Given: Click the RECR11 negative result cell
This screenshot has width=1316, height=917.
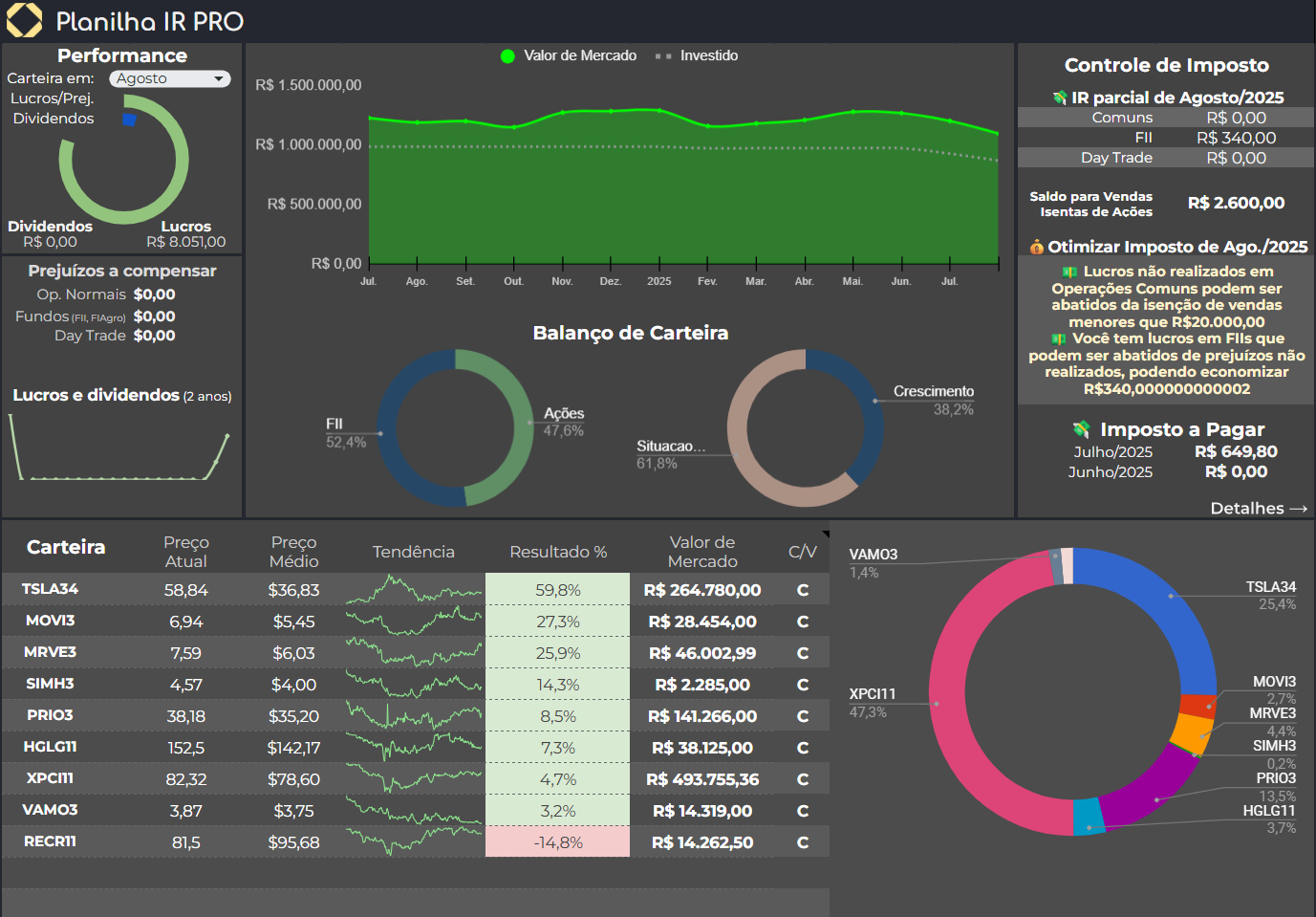Looking at the screenshot, I should pyautogui.click(x=558, y=842).
